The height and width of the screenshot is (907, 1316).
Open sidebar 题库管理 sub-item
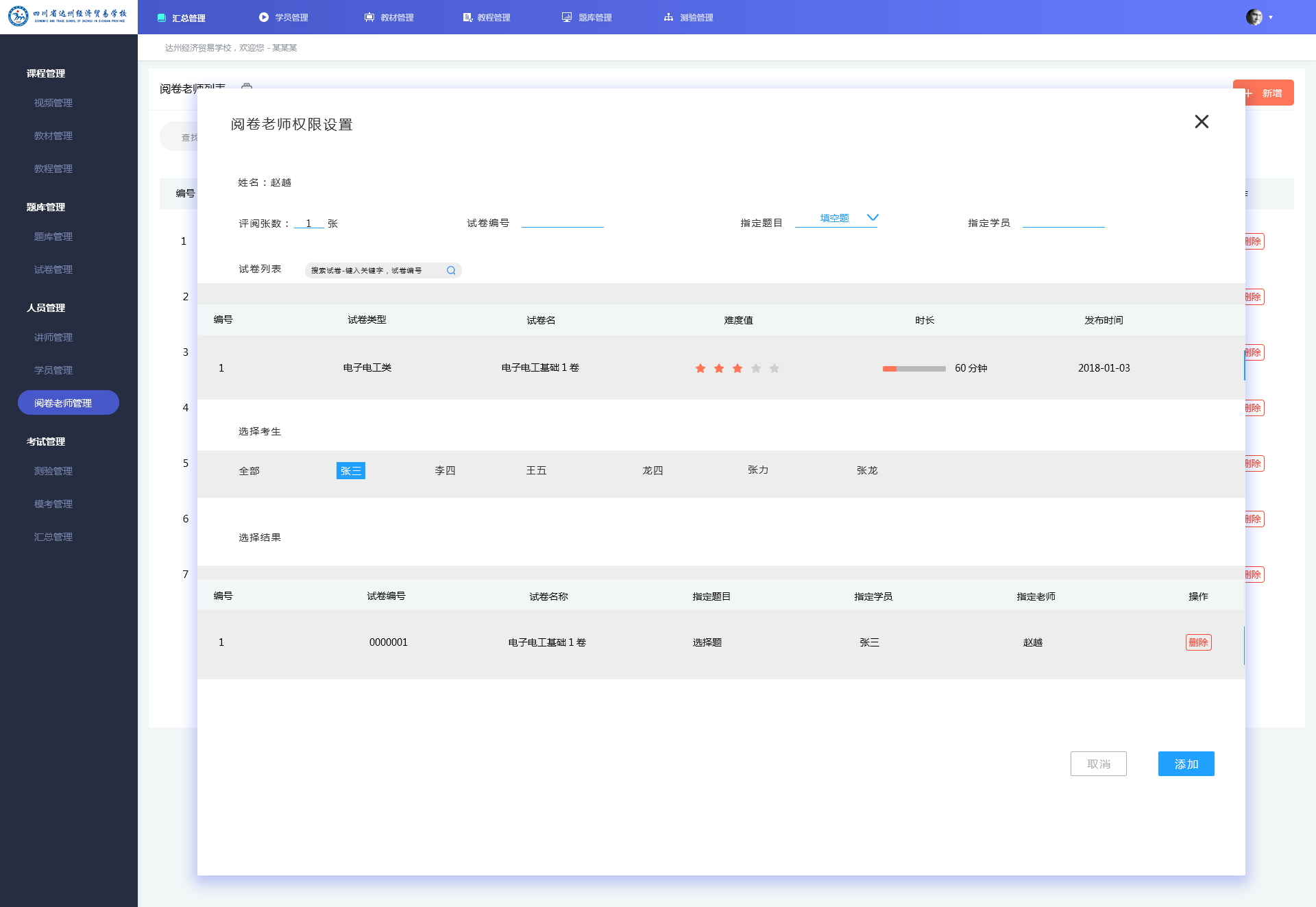pyautogui.click(x=53, y=237)
